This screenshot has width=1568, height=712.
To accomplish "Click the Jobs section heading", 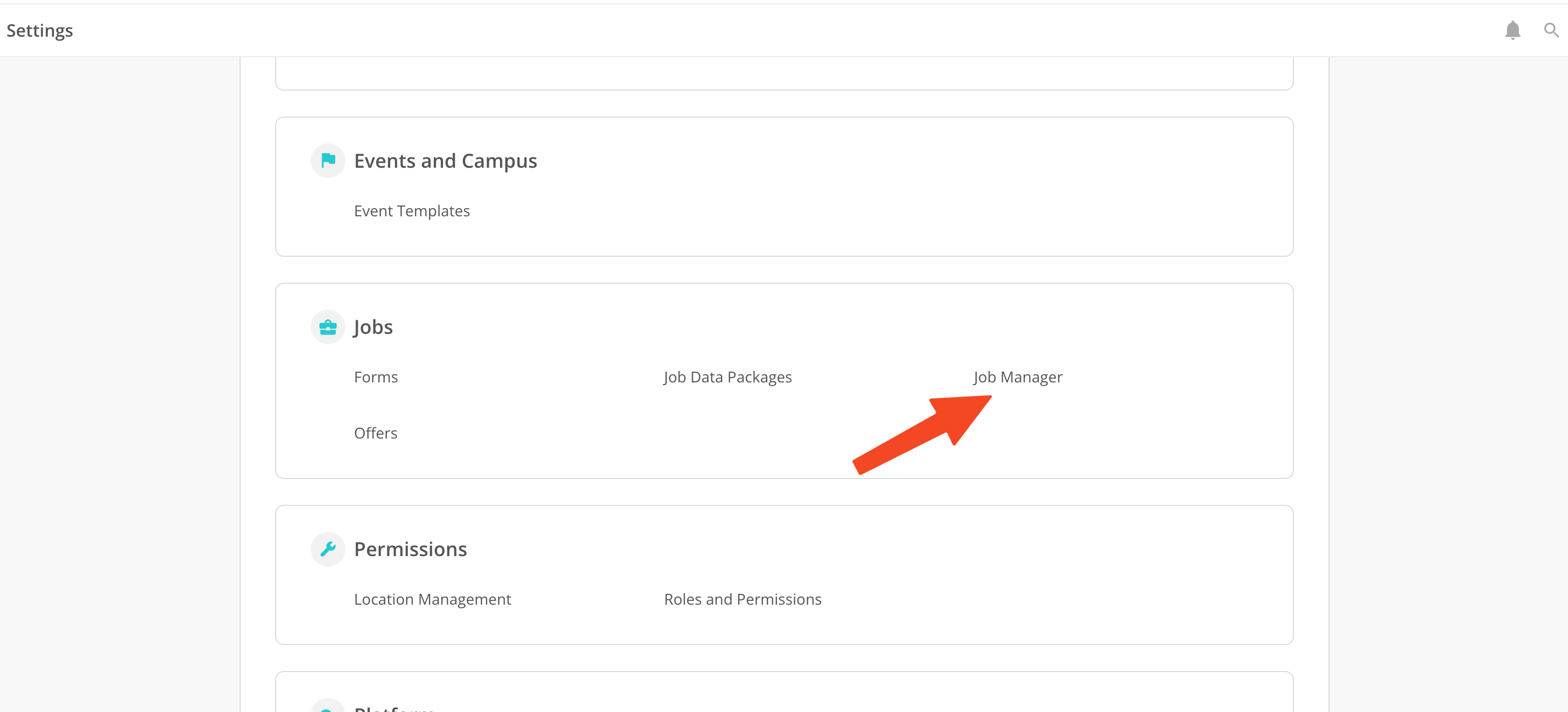I will tap(373, 327).
